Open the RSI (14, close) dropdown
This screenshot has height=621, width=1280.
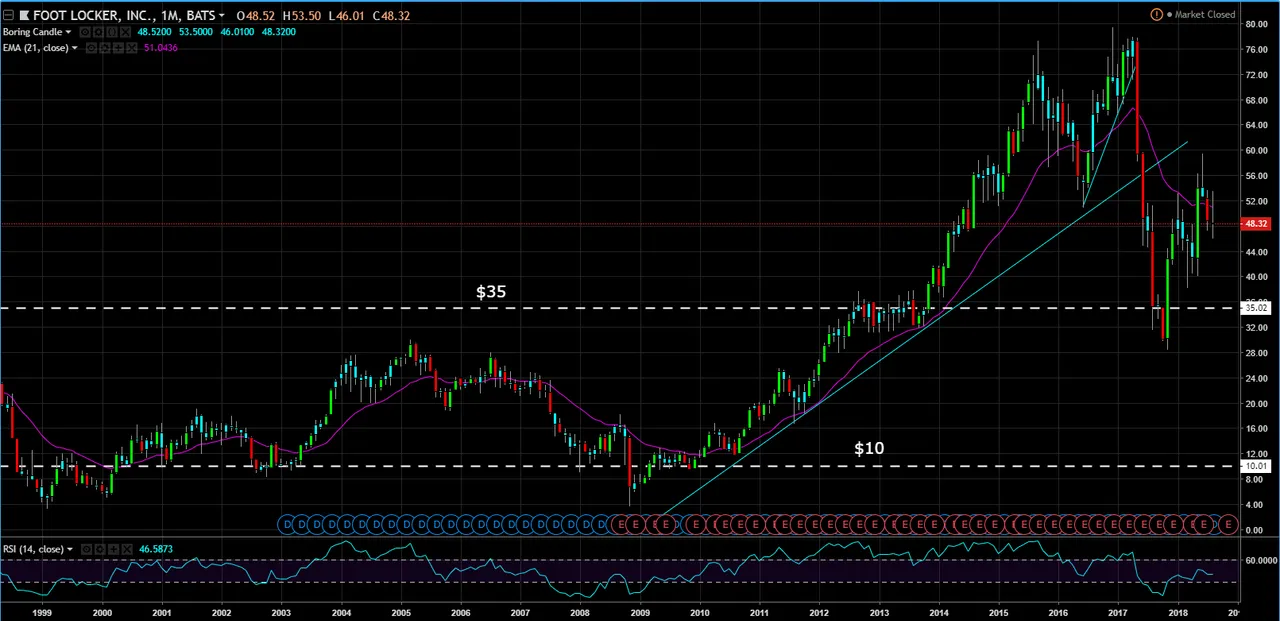pyautogui.click(x=70, y=549)
